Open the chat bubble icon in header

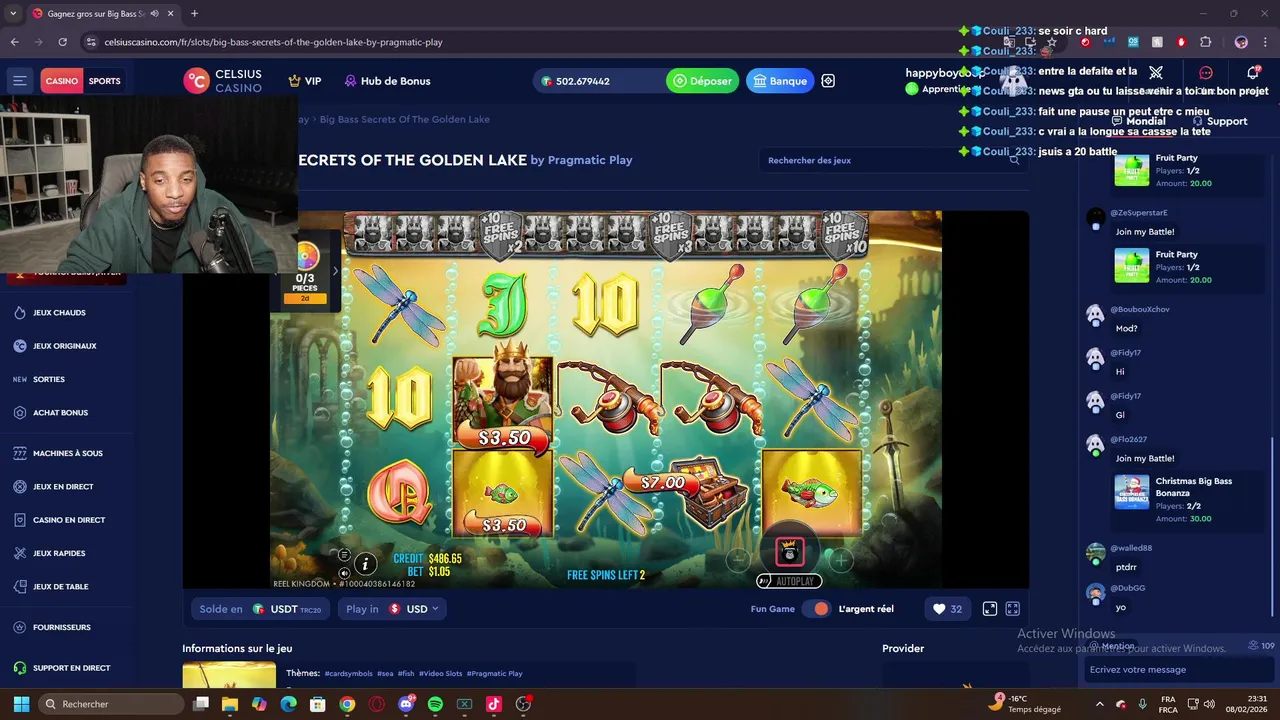[x=1206, y=73]
